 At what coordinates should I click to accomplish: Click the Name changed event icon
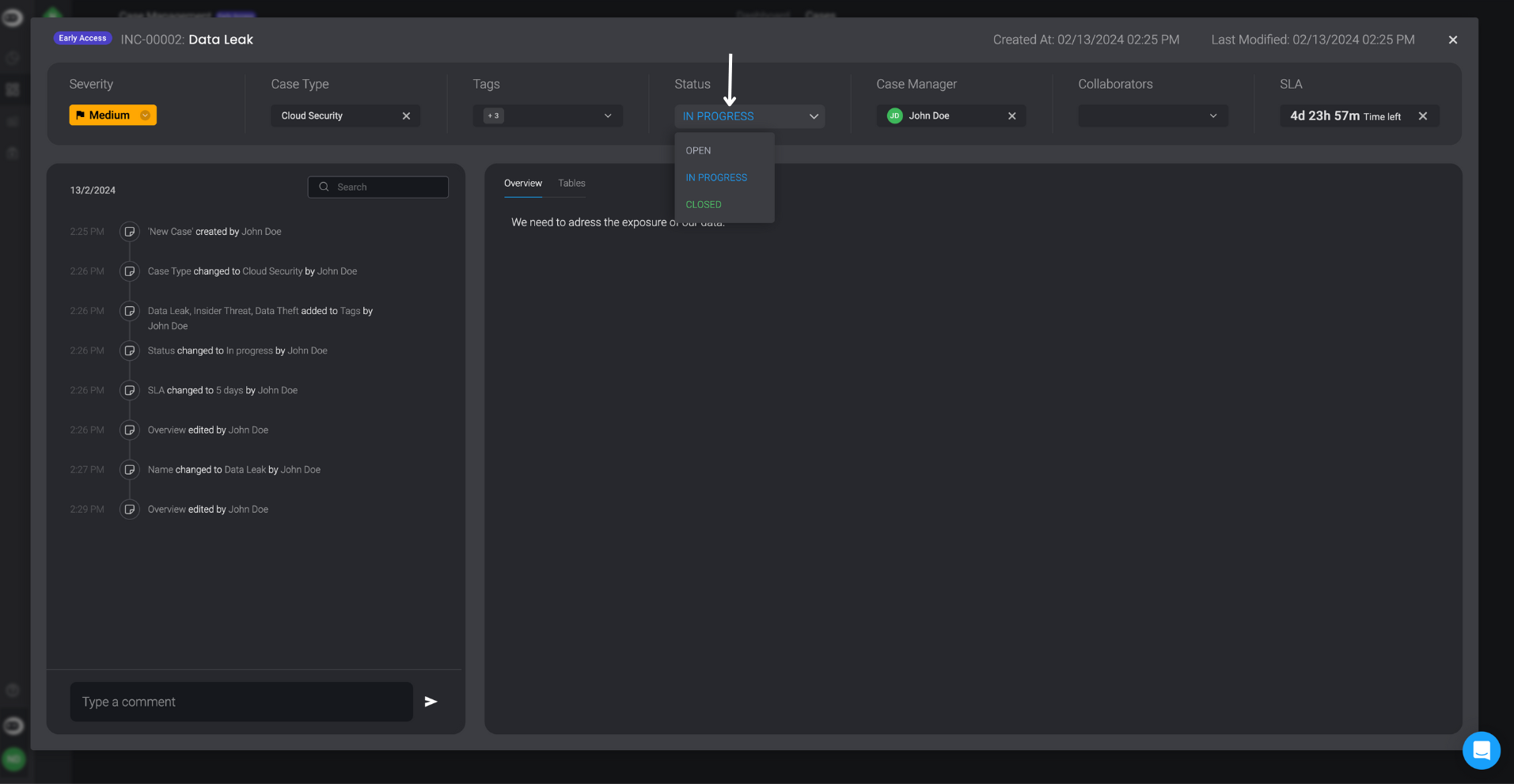tap(129, 469)
